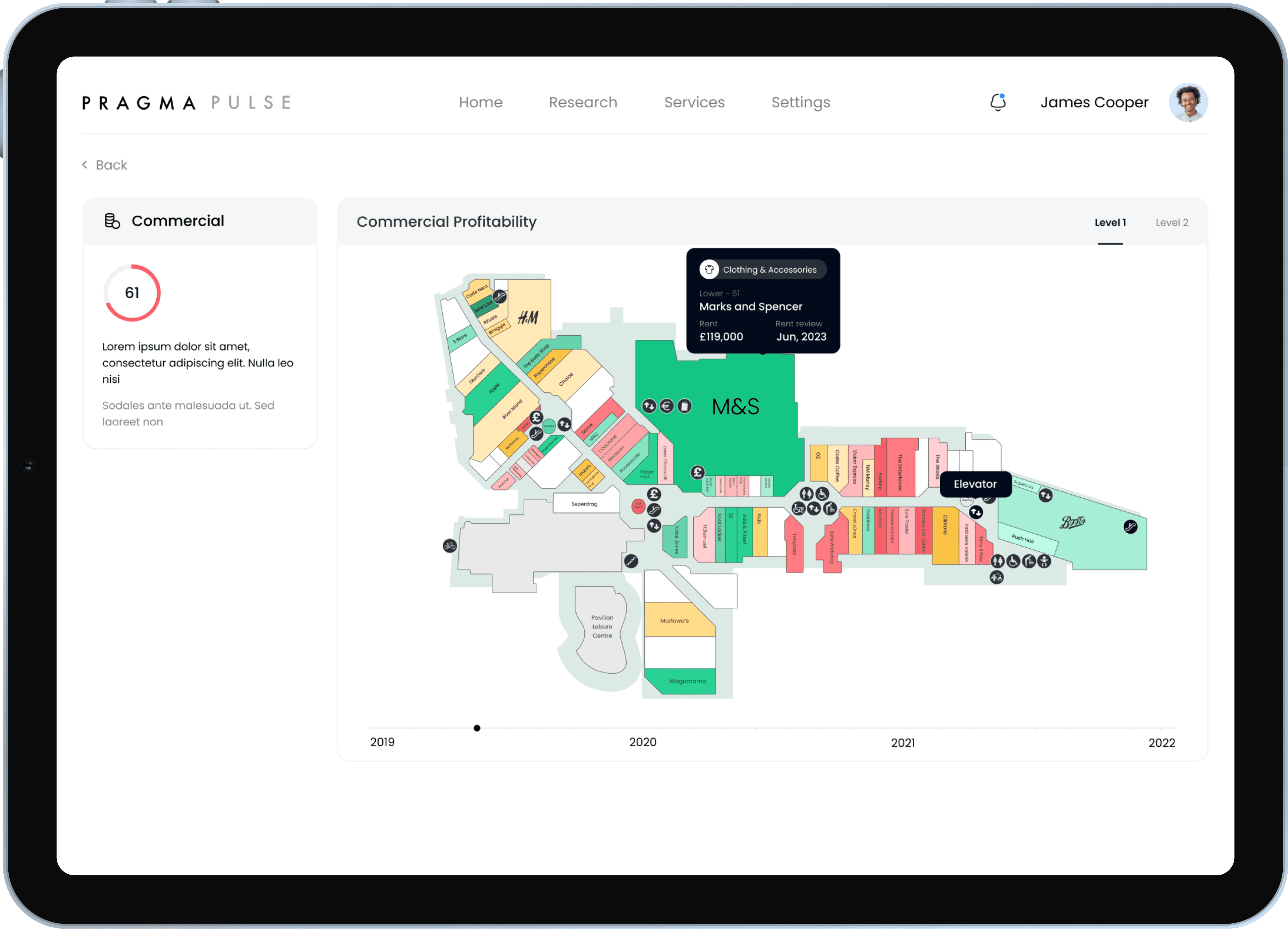Click the wheelchair icon near Costa Coffee
This screenshot has width=1288, height=929.
(x=822, y=493)
